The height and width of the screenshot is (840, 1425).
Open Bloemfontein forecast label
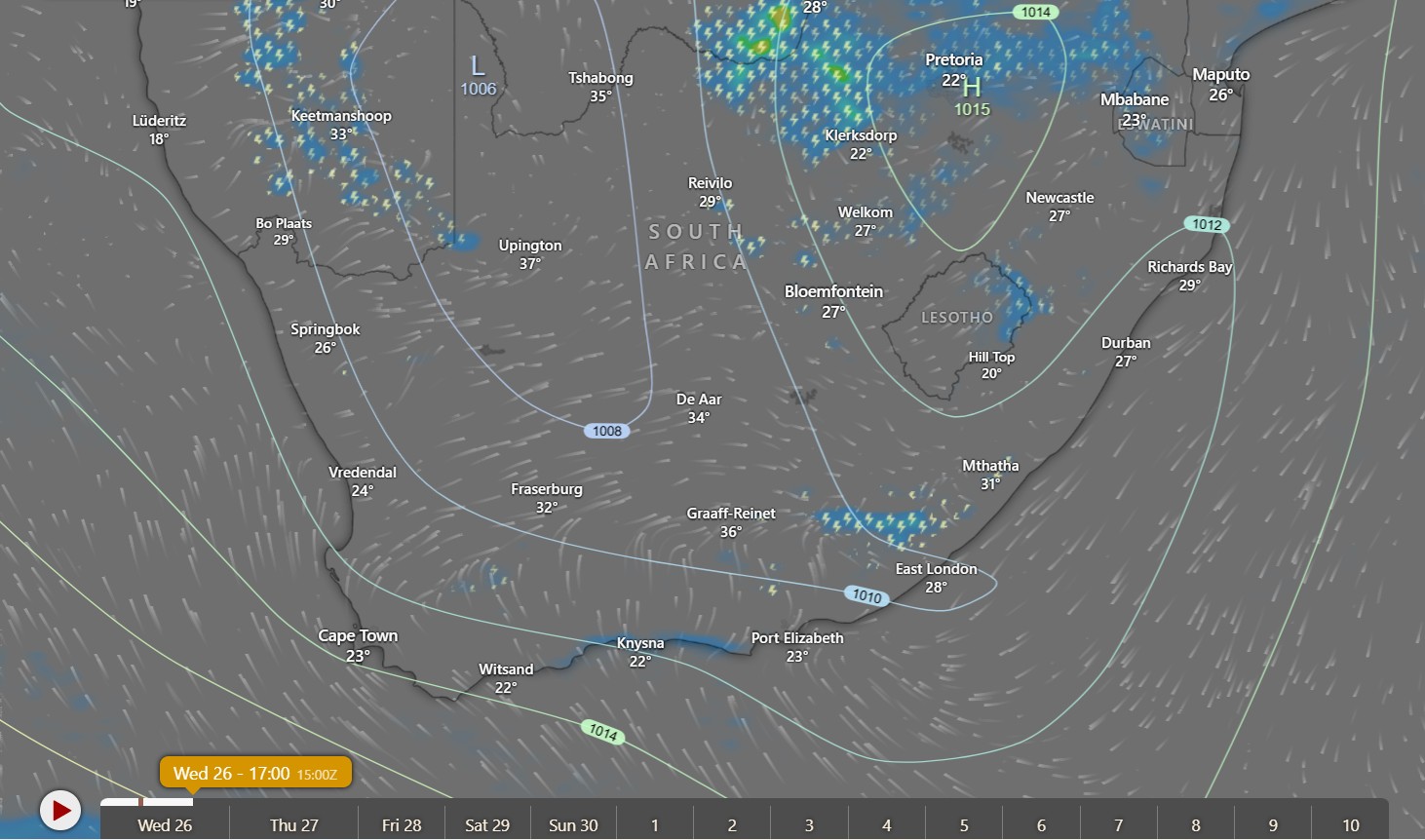833,292
